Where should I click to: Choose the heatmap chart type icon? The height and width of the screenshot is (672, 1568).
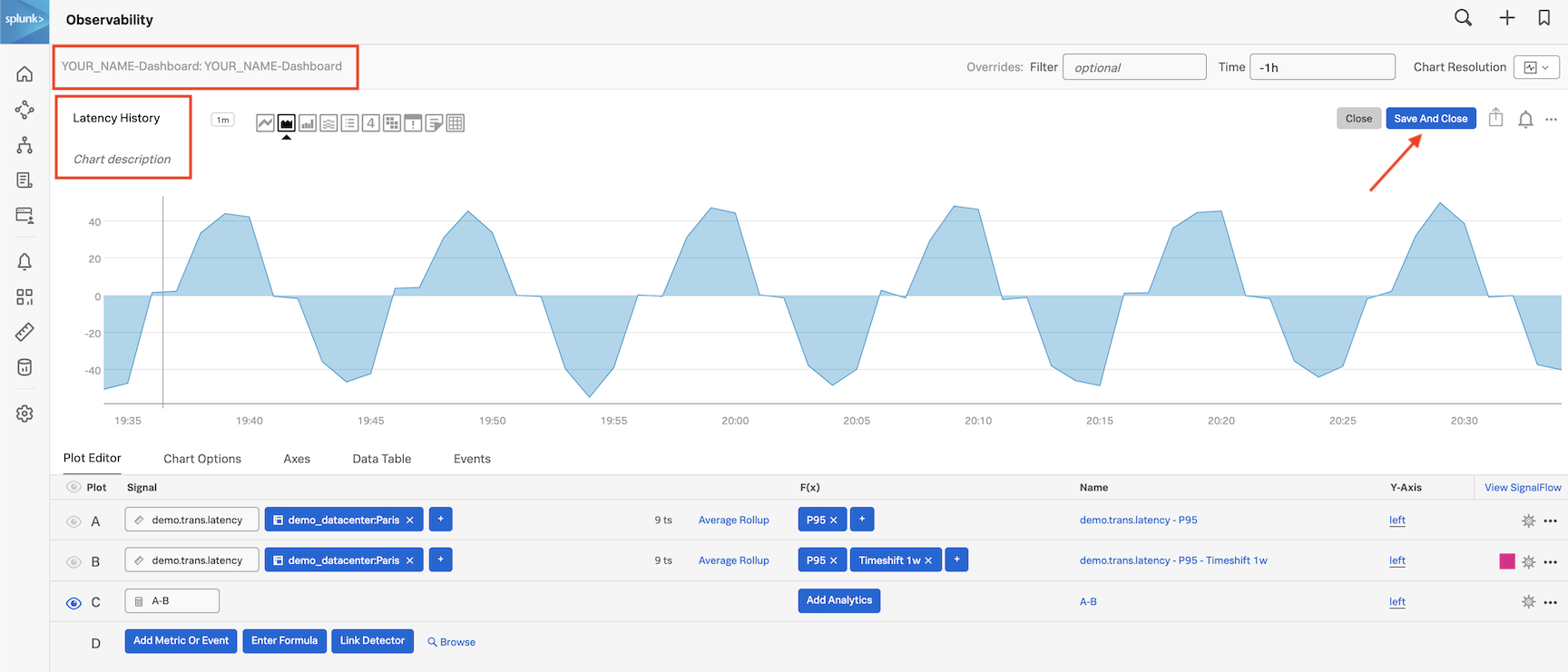click(392, 123)
